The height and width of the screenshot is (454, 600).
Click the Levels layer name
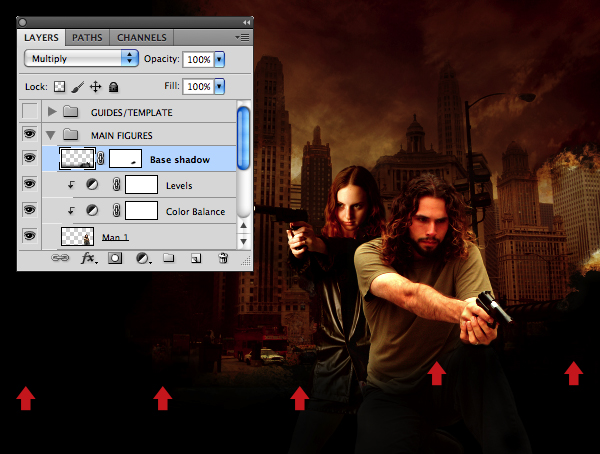coord(179,186)
